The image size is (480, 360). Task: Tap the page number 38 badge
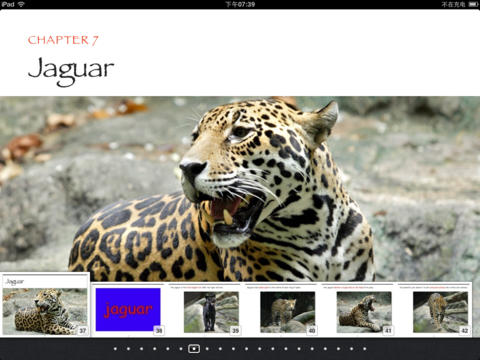(x=159, y=330)
